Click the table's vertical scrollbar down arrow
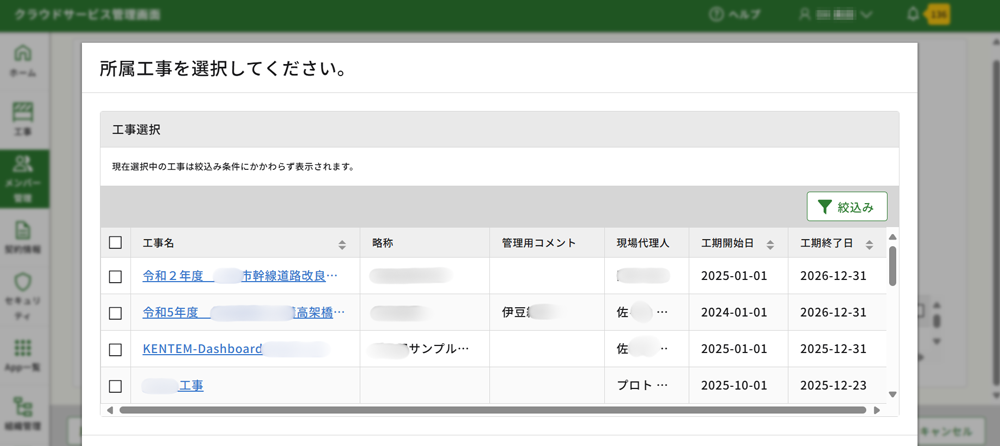The height and width of the screenshot is (446, 1000). (892, 395)
